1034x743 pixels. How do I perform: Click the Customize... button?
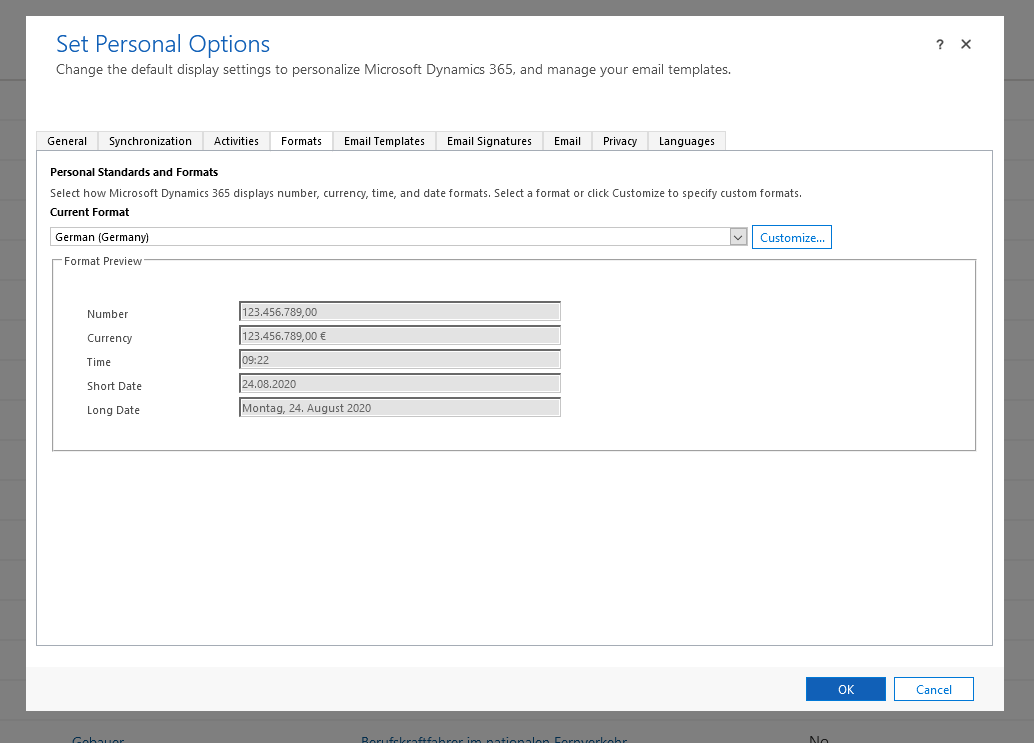click(x=792, y=237)
